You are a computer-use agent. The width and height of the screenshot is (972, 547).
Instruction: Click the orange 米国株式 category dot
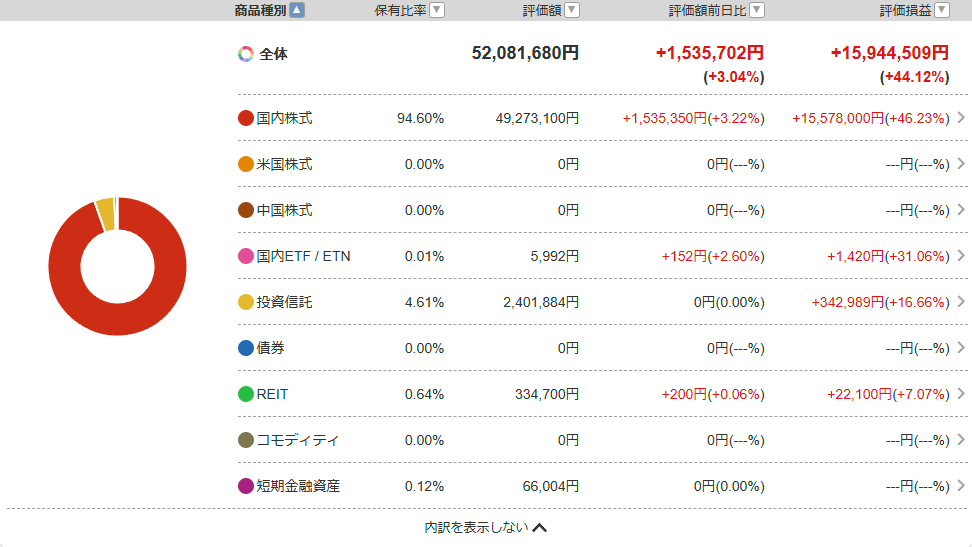[x=246, y=164]
